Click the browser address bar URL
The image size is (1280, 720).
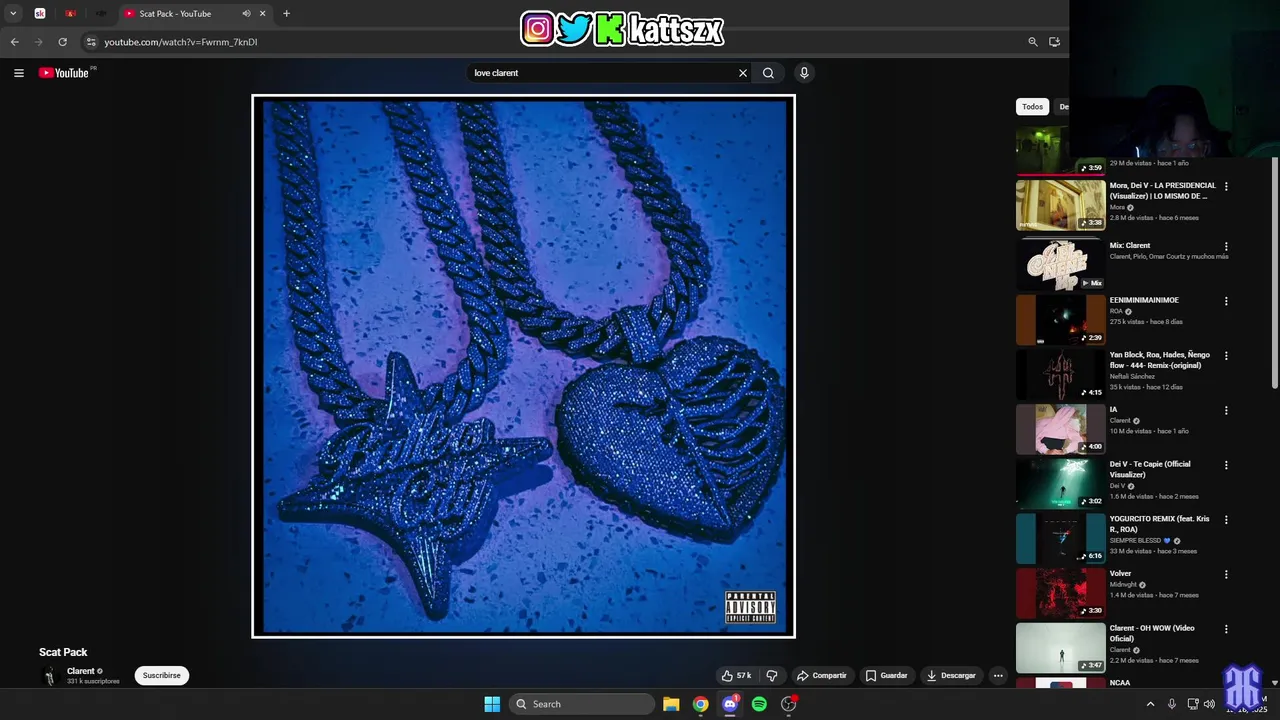coord(180,42)
